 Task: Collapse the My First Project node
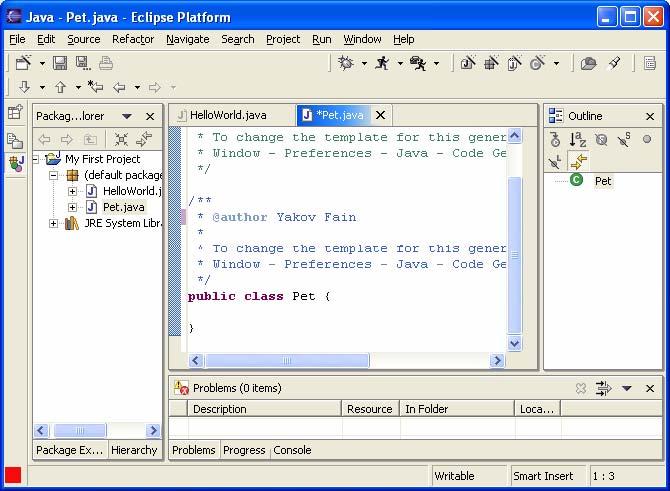click(36, 159)
